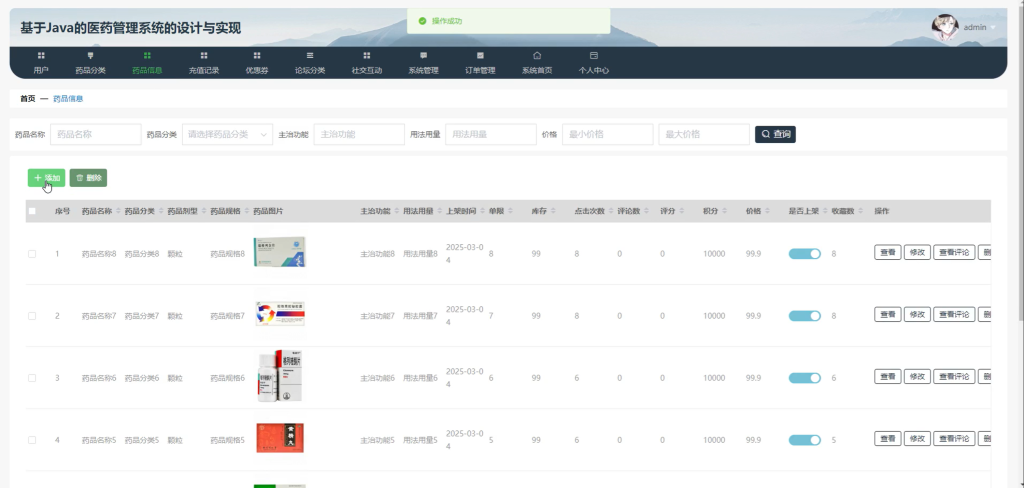Click the 查询 search button
This screenshot has width=1024, height=488.
pos(775,134)
